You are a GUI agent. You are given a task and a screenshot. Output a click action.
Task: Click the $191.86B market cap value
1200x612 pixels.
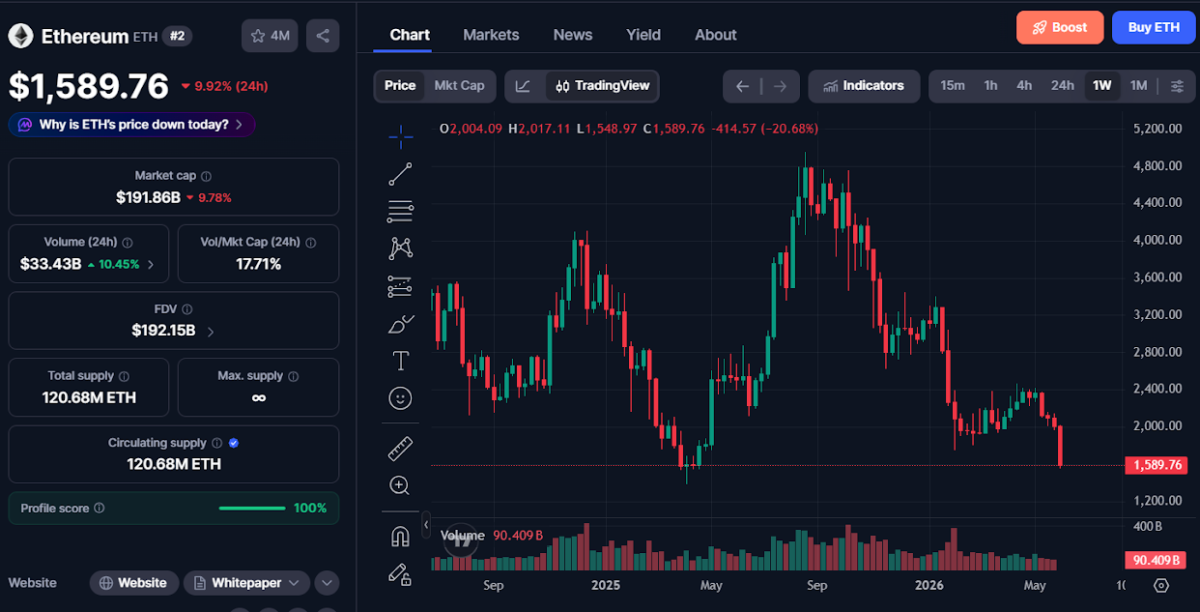[148, 198]
